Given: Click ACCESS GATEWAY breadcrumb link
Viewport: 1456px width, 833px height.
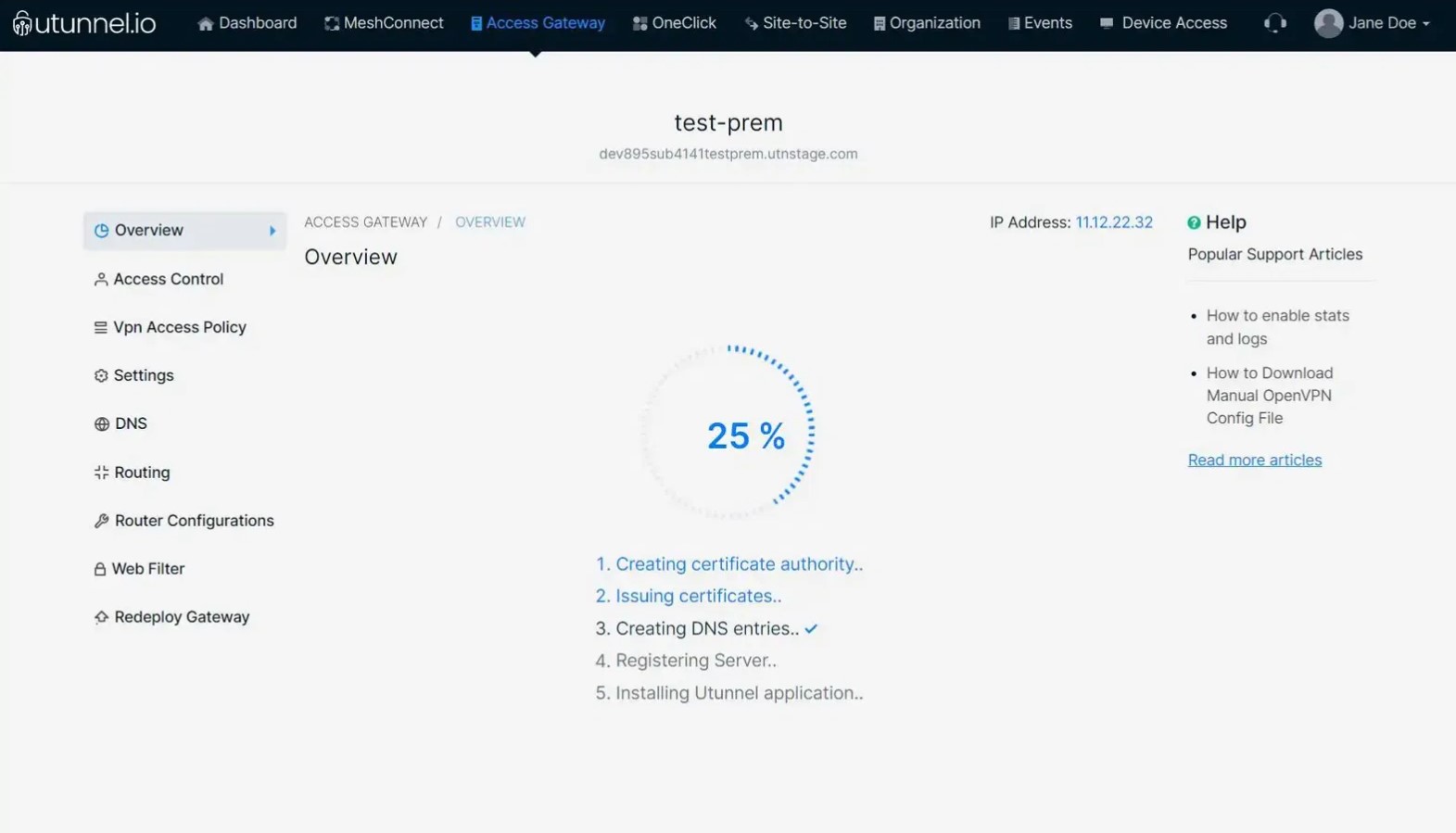Looking at the screenshot, I should click(x=366, y=222).
